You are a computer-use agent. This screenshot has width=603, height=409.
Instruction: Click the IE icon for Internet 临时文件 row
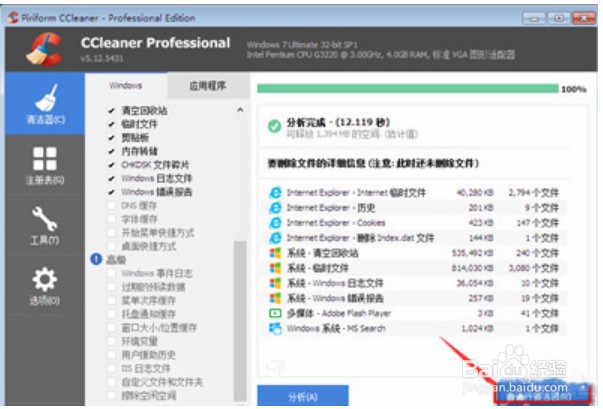[x=275, y=192]
